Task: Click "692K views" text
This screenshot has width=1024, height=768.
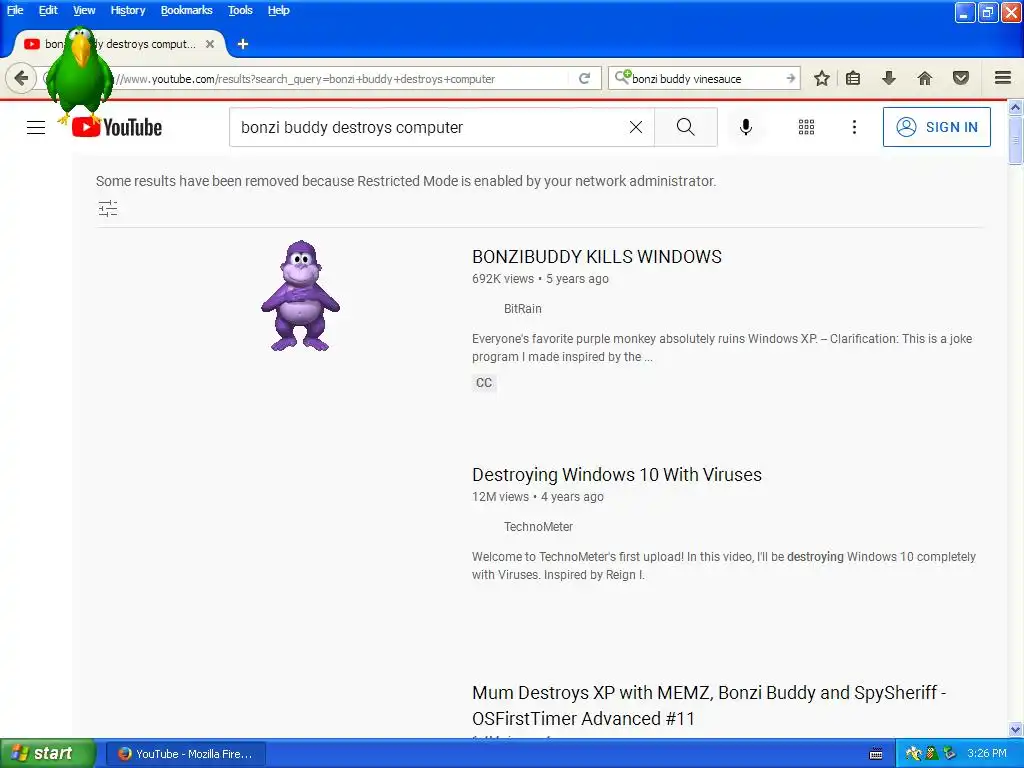Action: point(503,279)
